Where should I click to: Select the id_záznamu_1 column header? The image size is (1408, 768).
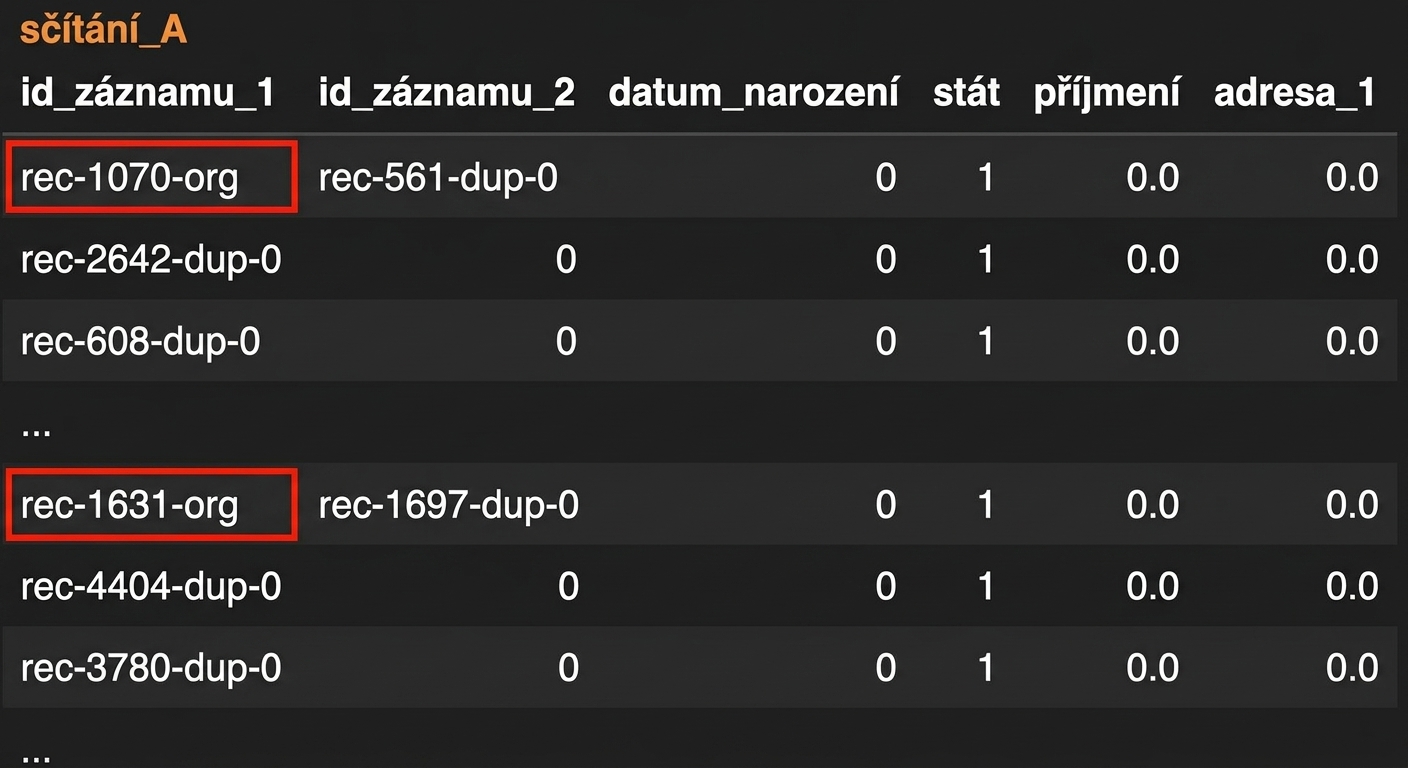[x=147, y=93]
